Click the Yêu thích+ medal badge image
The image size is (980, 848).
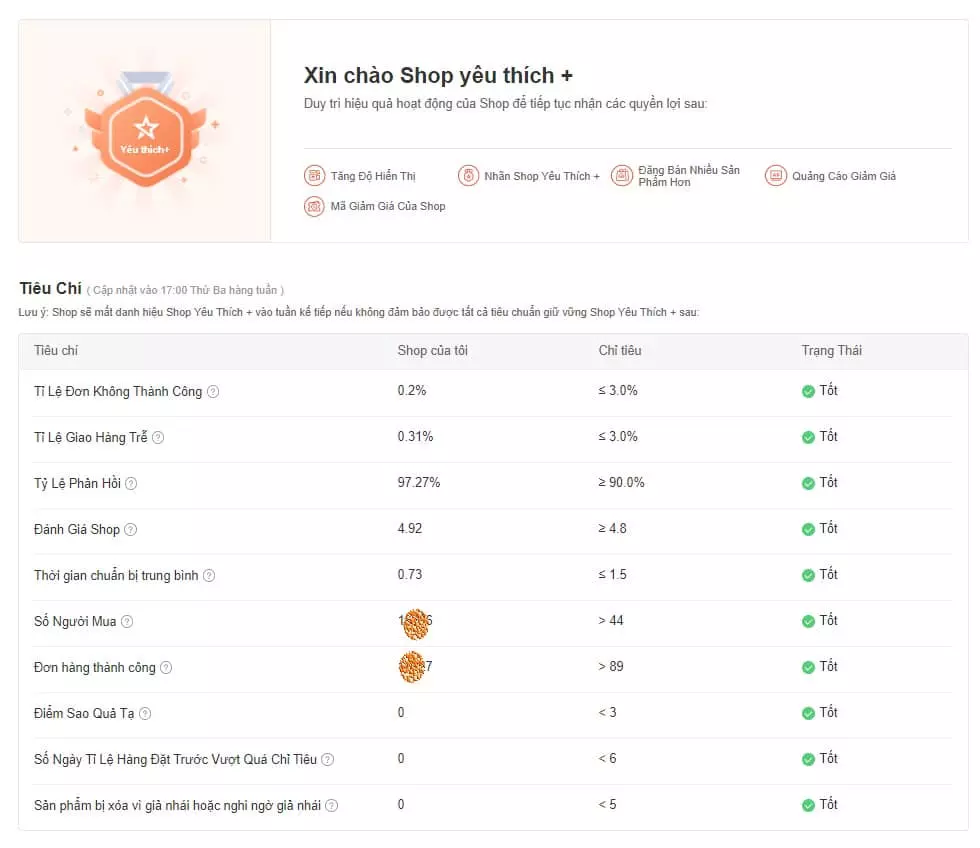pos(146,131)
